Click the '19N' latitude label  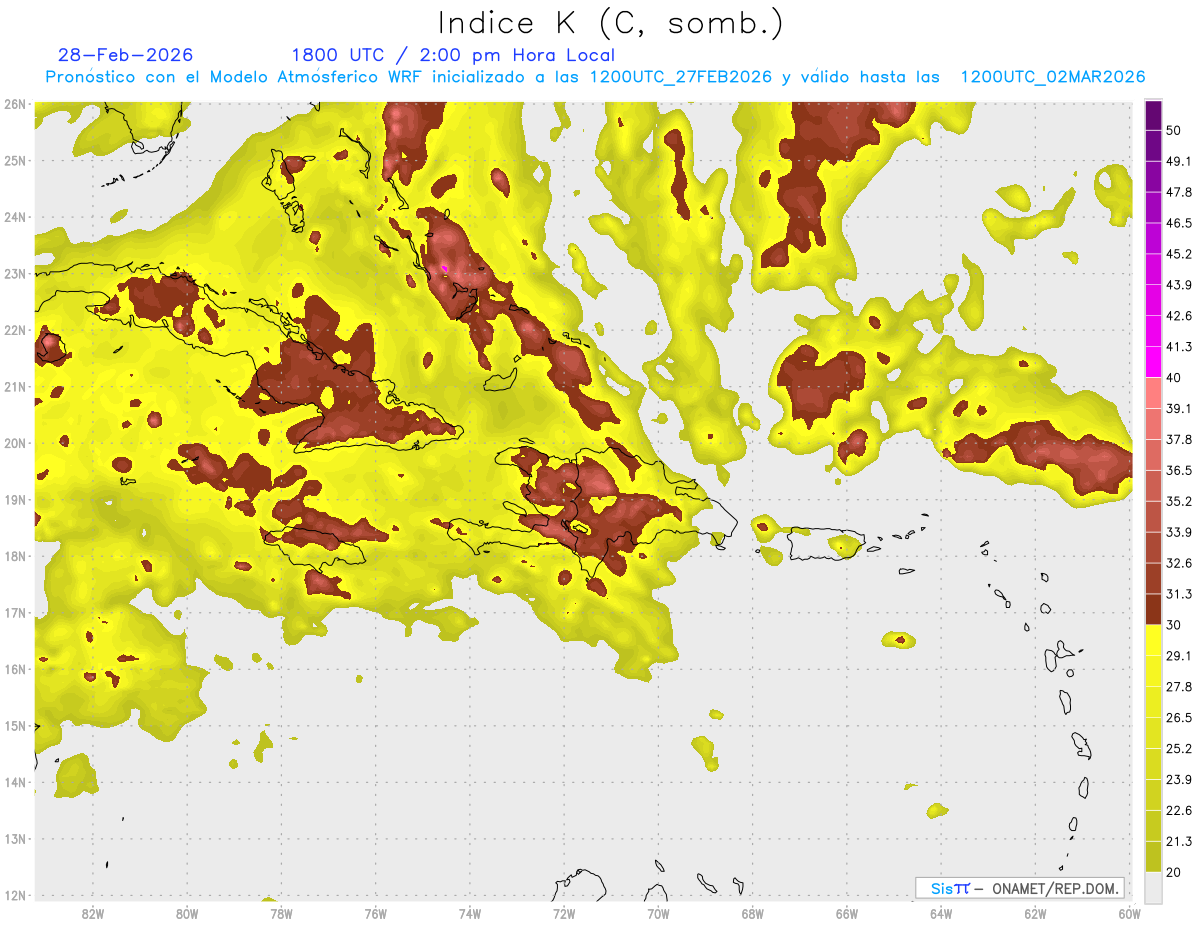pos(14,499)
